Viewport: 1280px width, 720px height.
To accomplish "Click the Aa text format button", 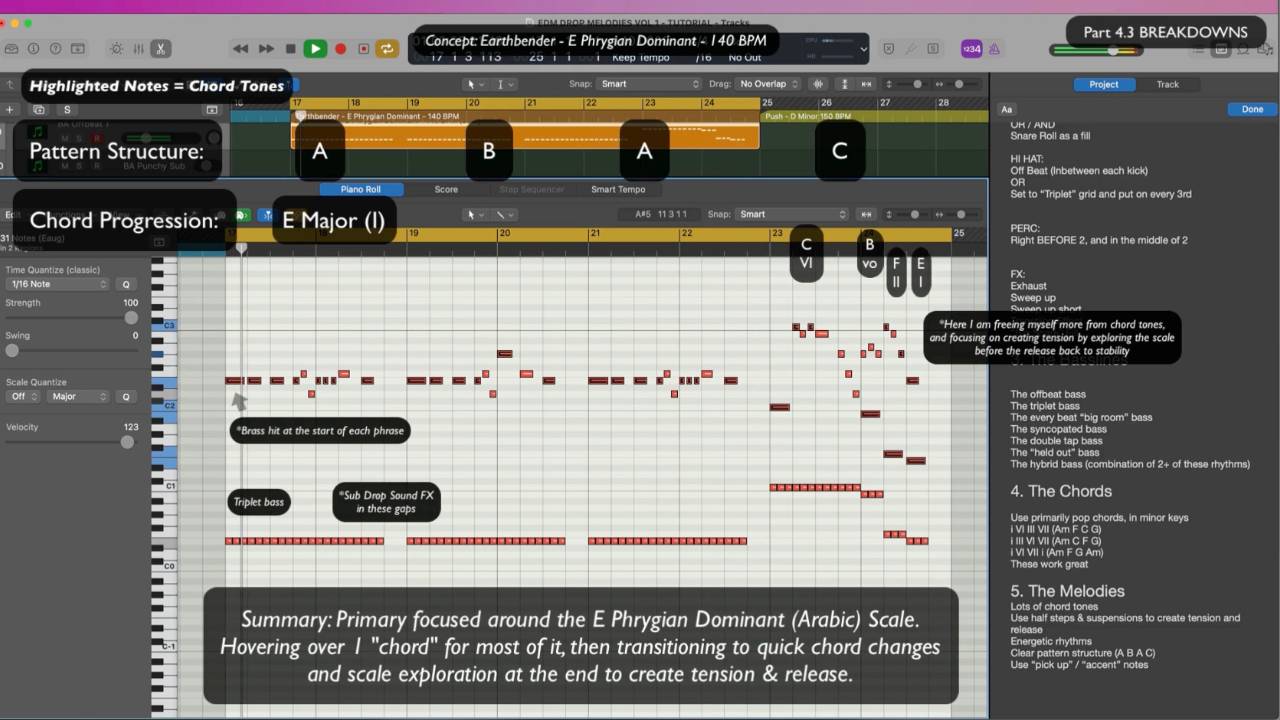I will 1007,109.
